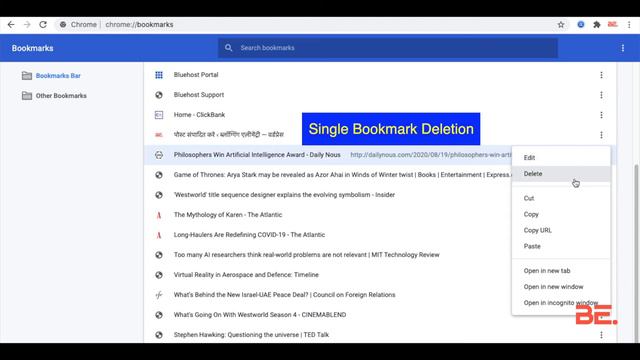Viewport: 640px width, 360px height.
Task: Open more actions for Home - ClickBank
Action: point(601,115)
